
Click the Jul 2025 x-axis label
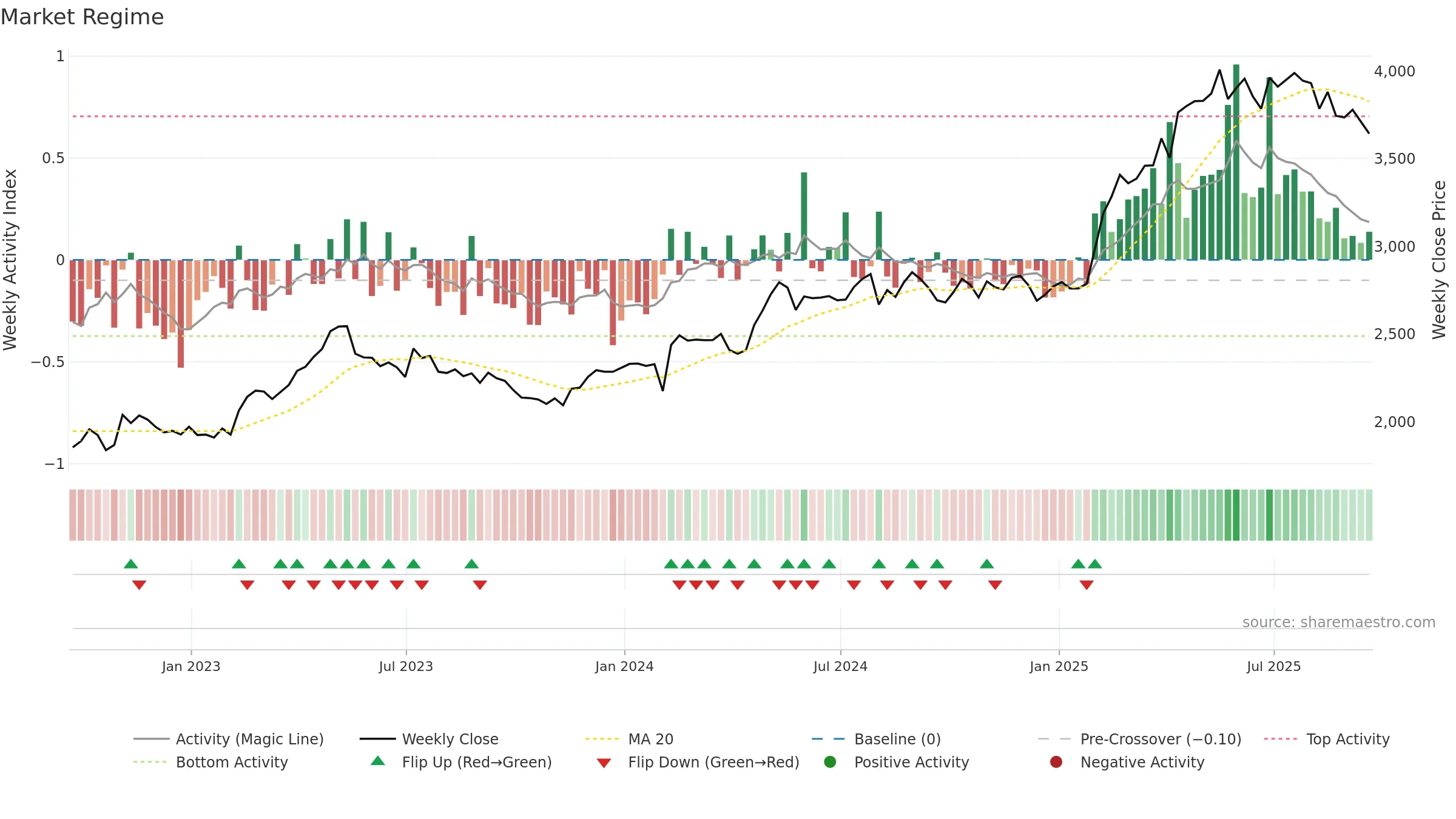[x=1274, y=666]
